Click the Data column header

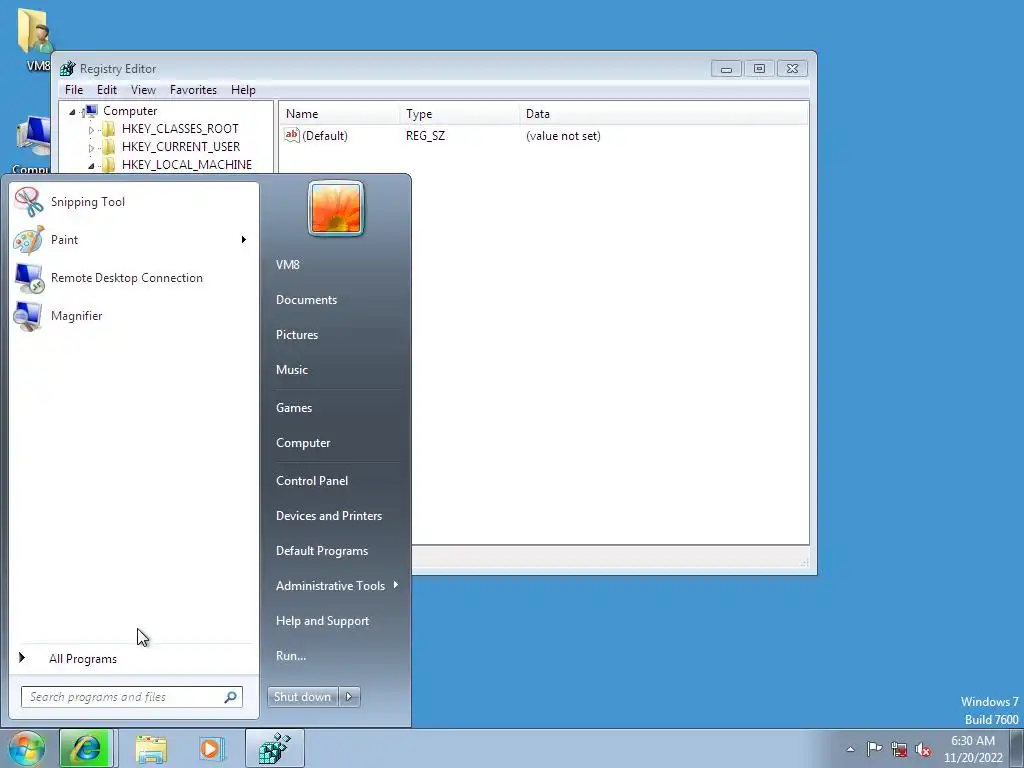664,114
